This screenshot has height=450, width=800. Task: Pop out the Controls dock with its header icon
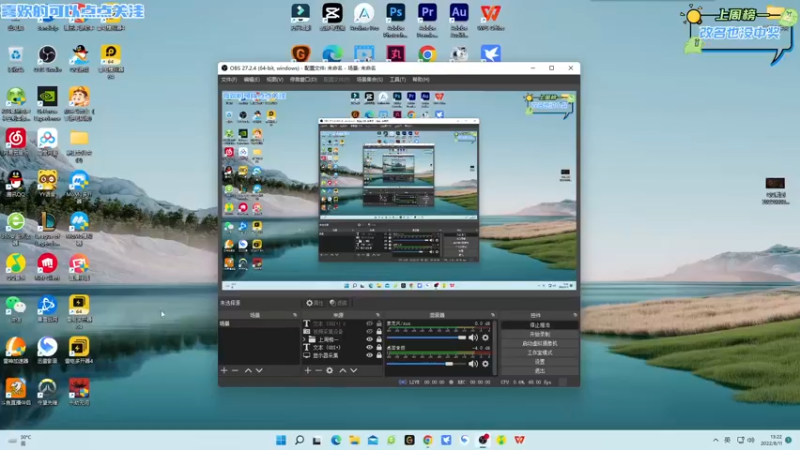(x=575, y=315)
